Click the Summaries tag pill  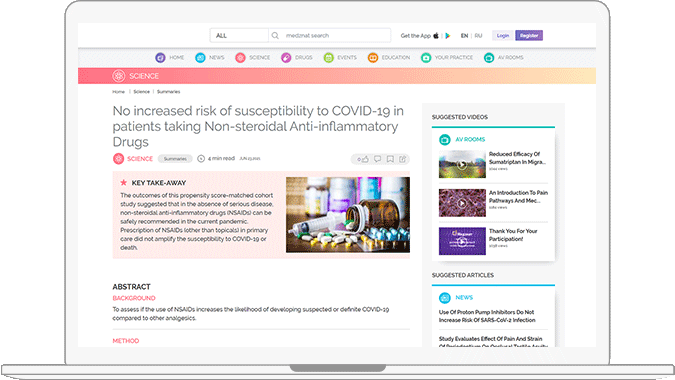175,159
